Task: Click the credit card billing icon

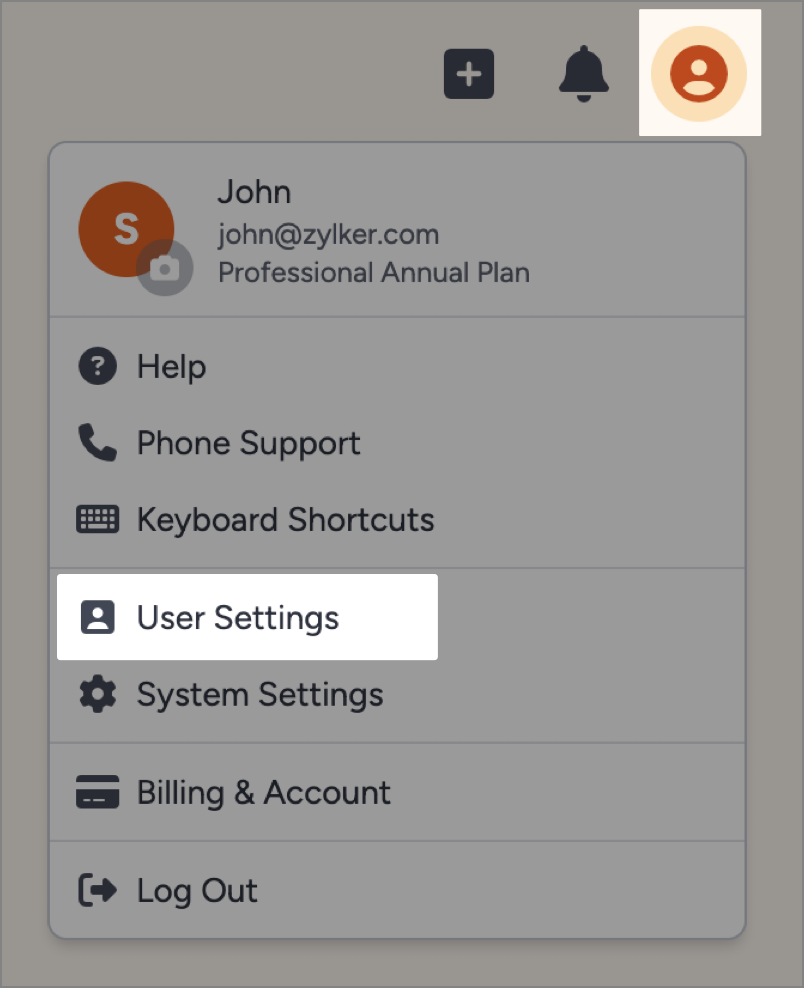Action: coord(97,792)
